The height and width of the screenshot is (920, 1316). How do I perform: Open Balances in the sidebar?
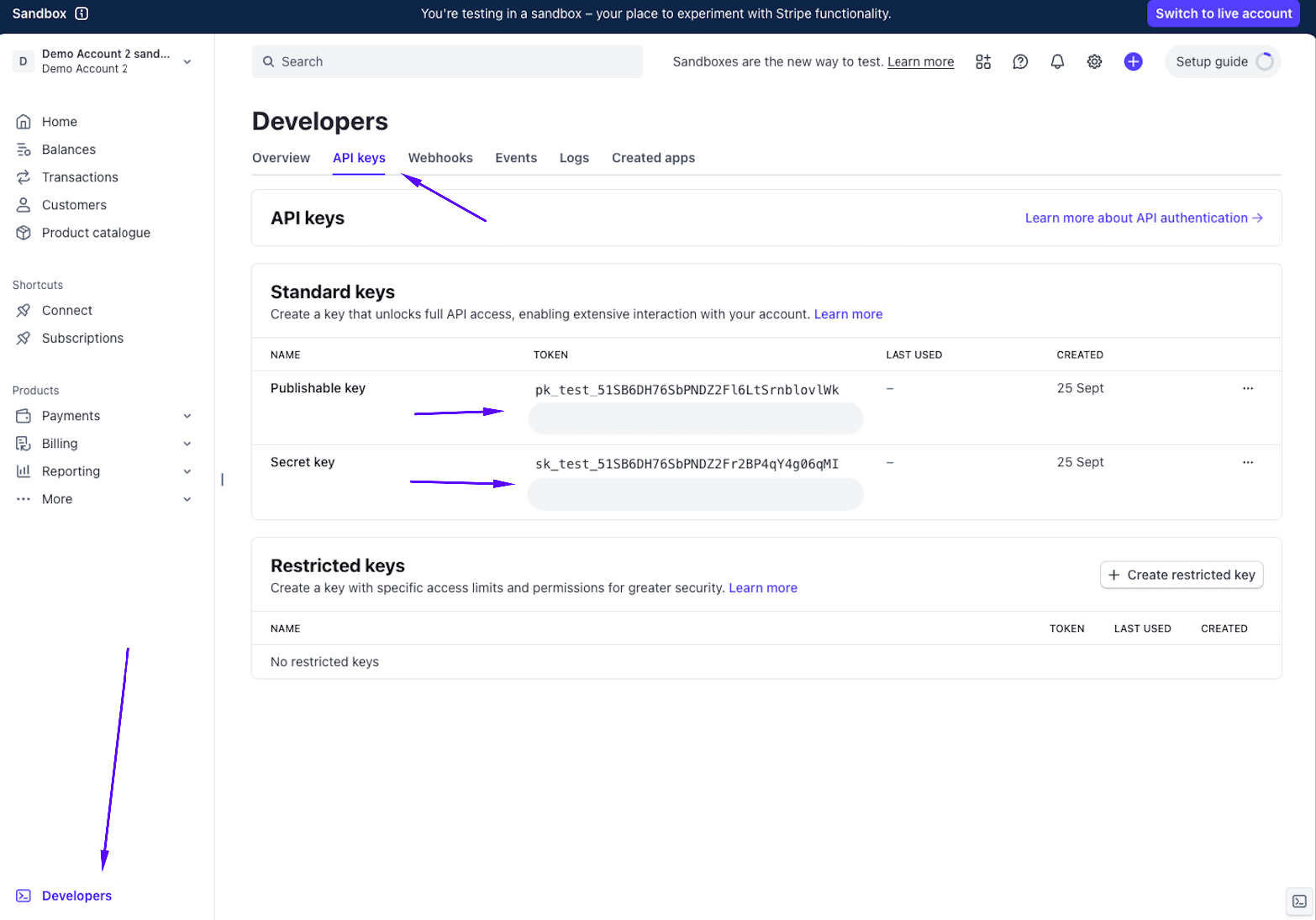(68, 150)
